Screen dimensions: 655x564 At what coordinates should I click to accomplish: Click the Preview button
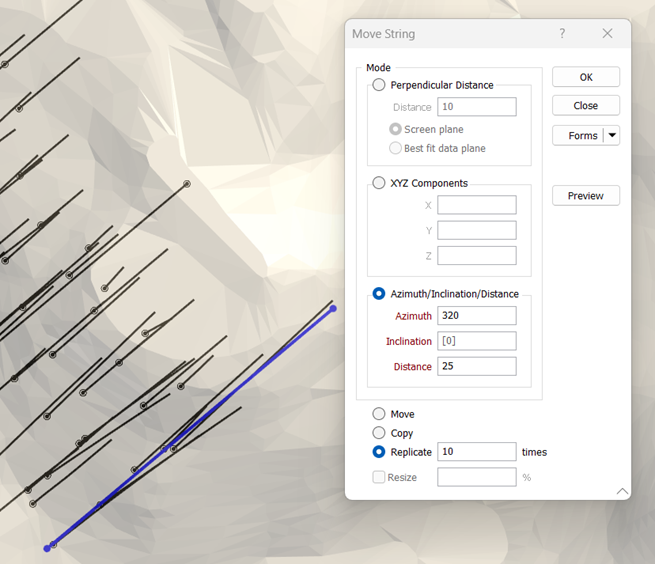tap(586, 196)
